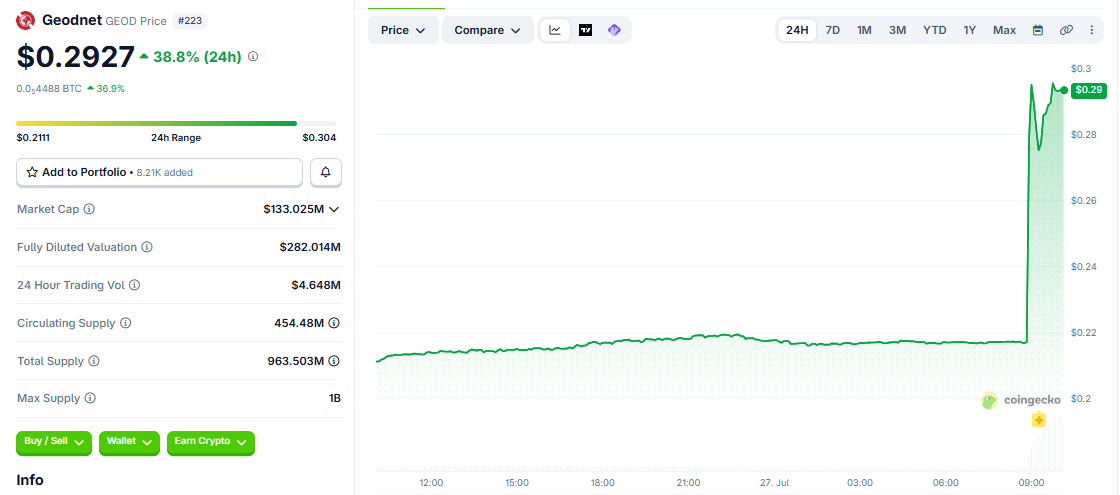The height and width of the screenshot is (495, 1120).
Task: Click the 1B max supply value
Action: click(334, 398)
